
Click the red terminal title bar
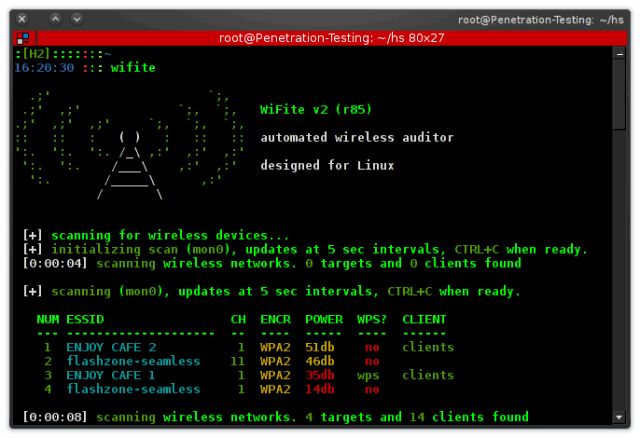(x=331, y=38)
